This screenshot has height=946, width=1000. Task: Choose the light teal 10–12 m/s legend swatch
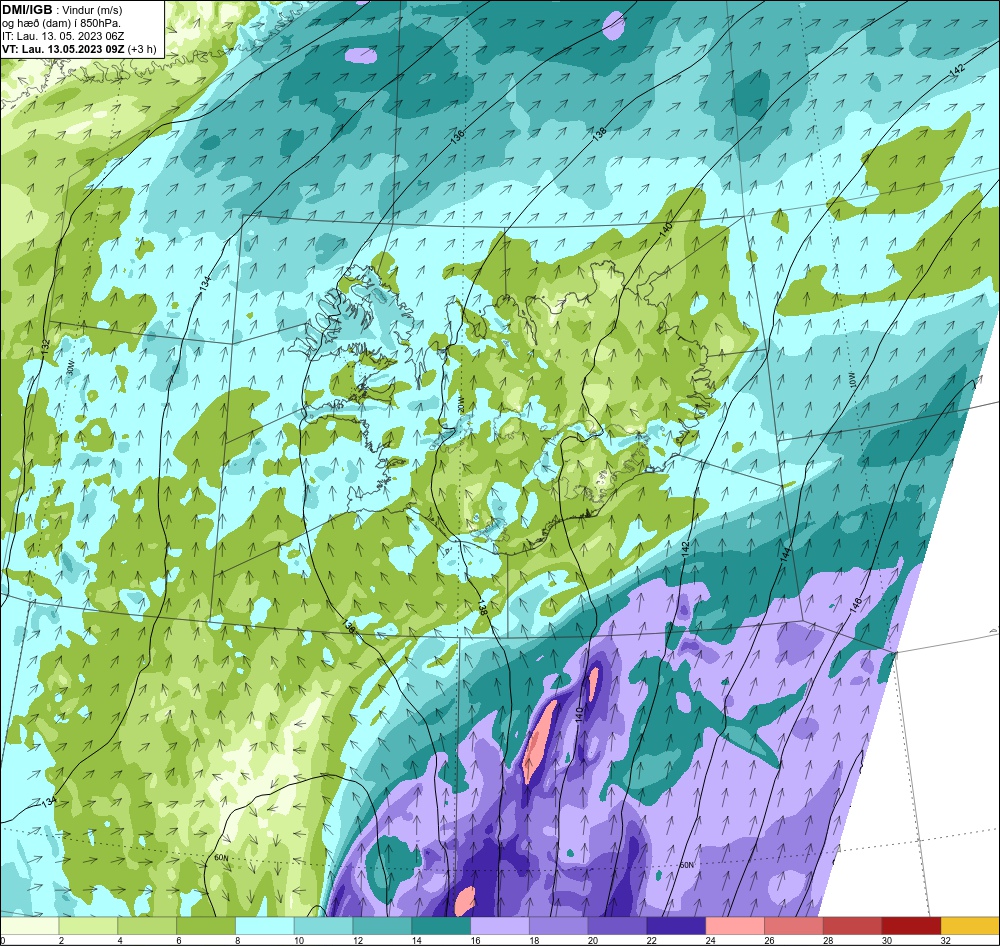click(x=323, y=926)
